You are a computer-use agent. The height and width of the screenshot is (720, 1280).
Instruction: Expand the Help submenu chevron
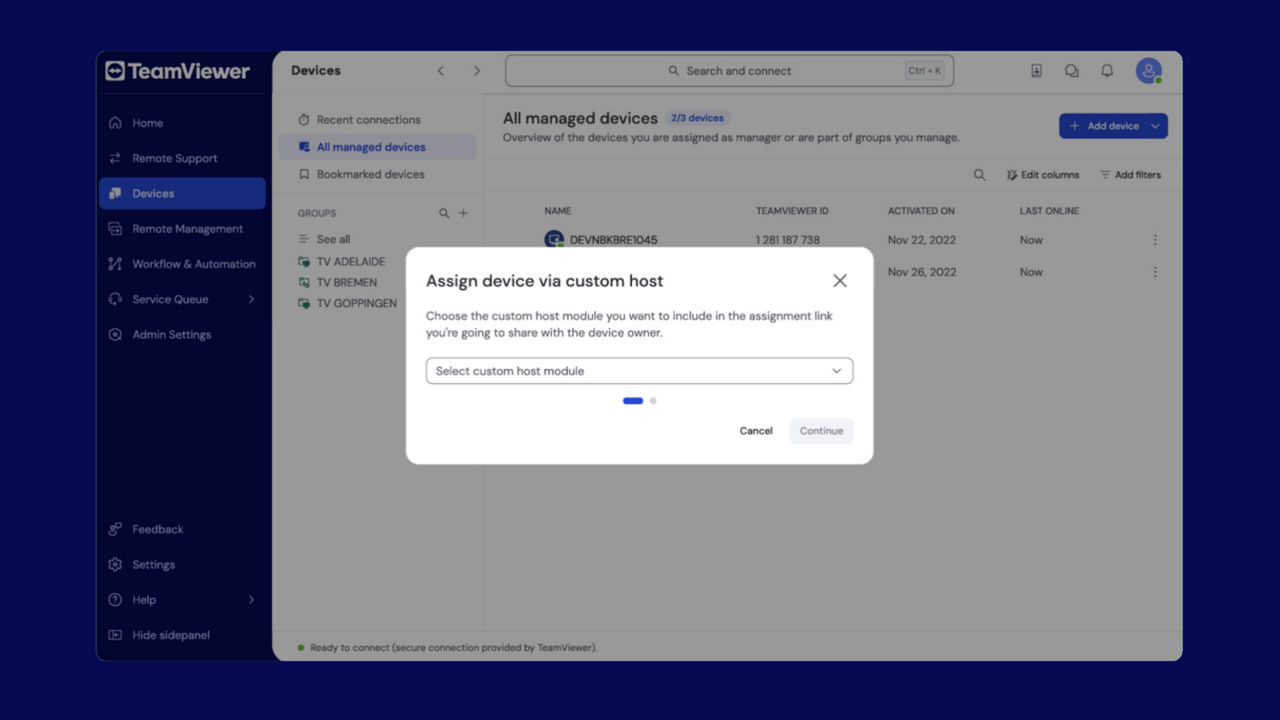(251, 600)
